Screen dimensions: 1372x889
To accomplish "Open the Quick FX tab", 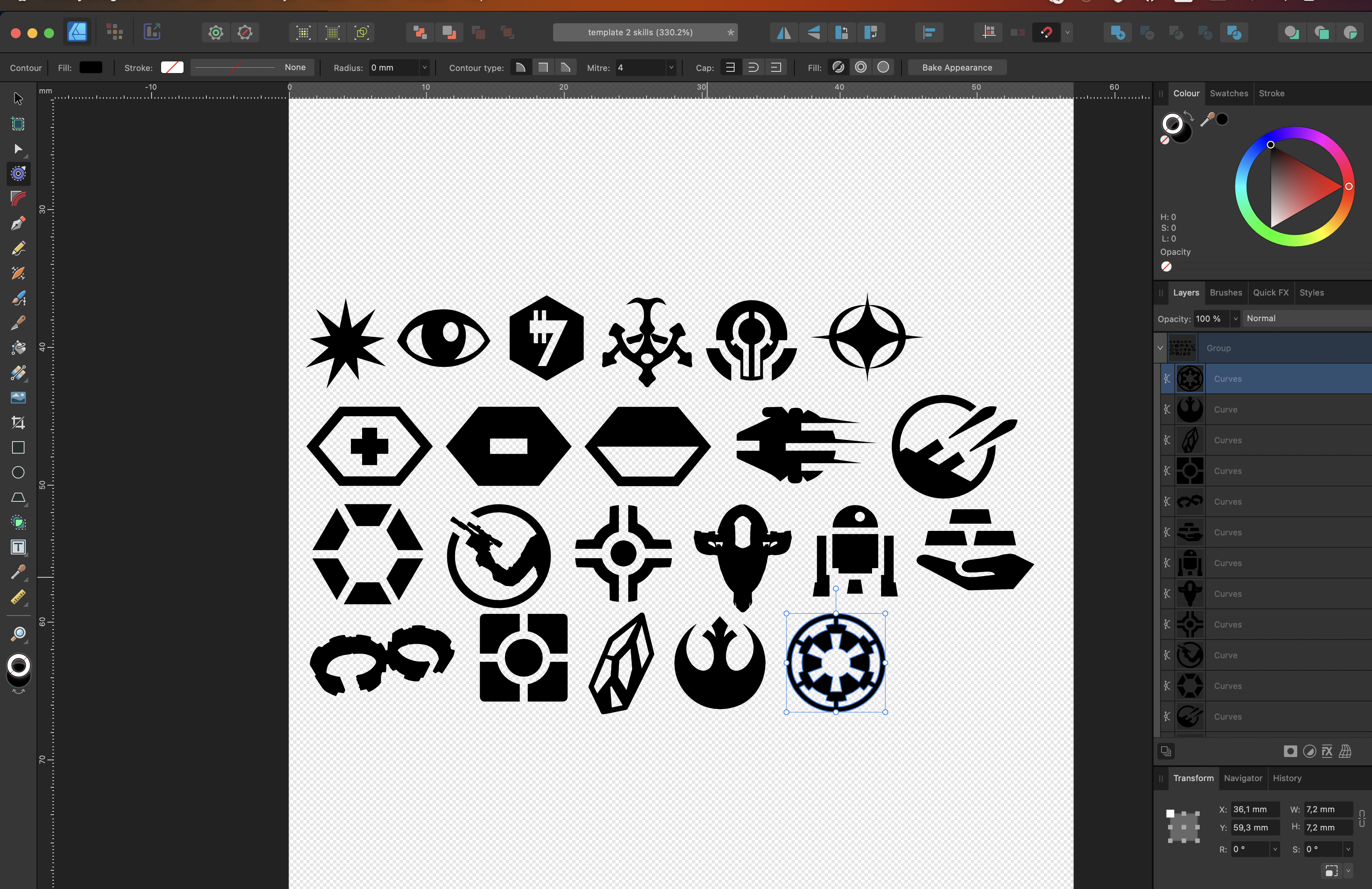I will click(1271, 293).
